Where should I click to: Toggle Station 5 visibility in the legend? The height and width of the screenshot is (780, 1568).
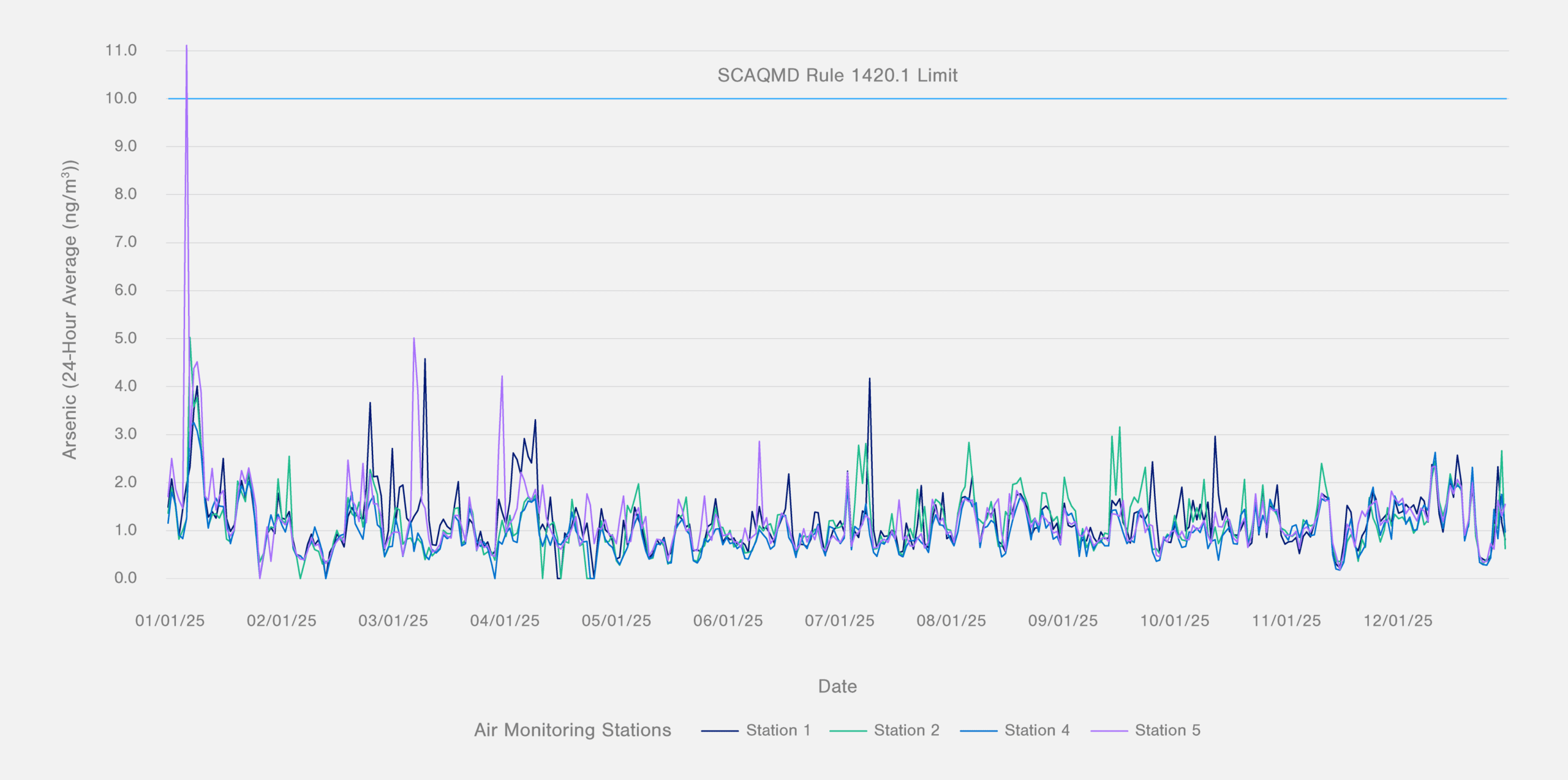coord(1167,730)
